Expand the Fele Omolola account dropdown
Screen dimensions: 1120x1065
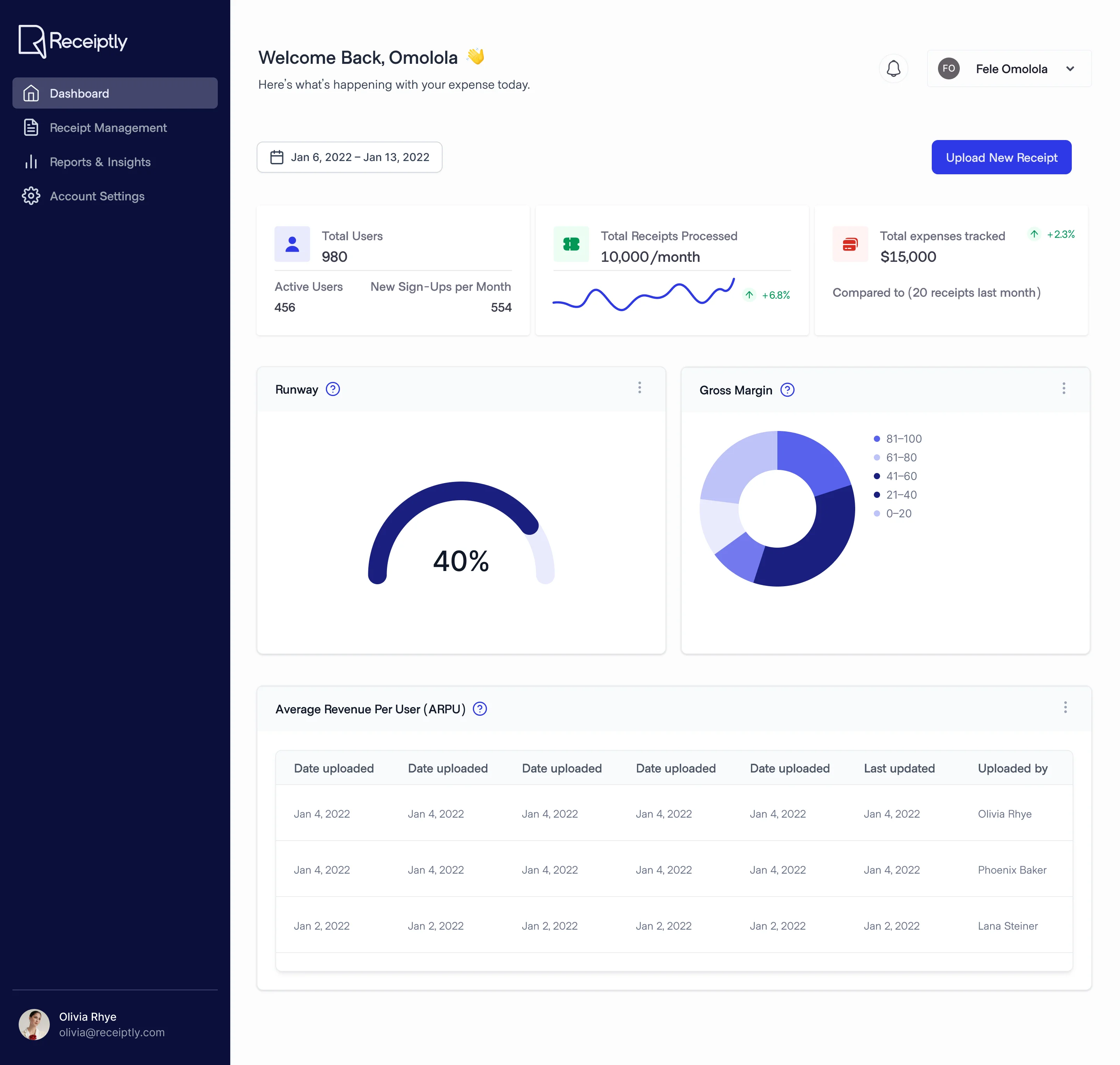pos(1069,69)
